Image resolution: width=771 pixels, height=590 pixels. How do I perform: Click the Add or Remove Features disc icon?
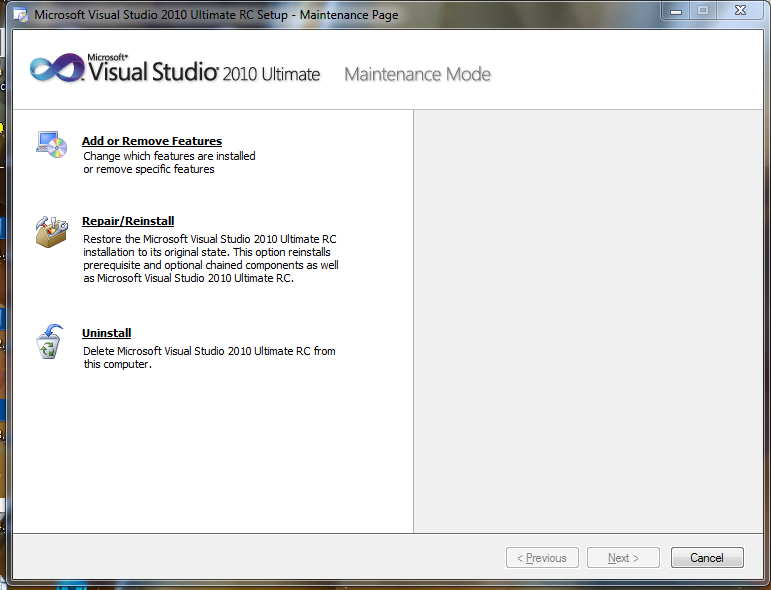tap(52, 145)
